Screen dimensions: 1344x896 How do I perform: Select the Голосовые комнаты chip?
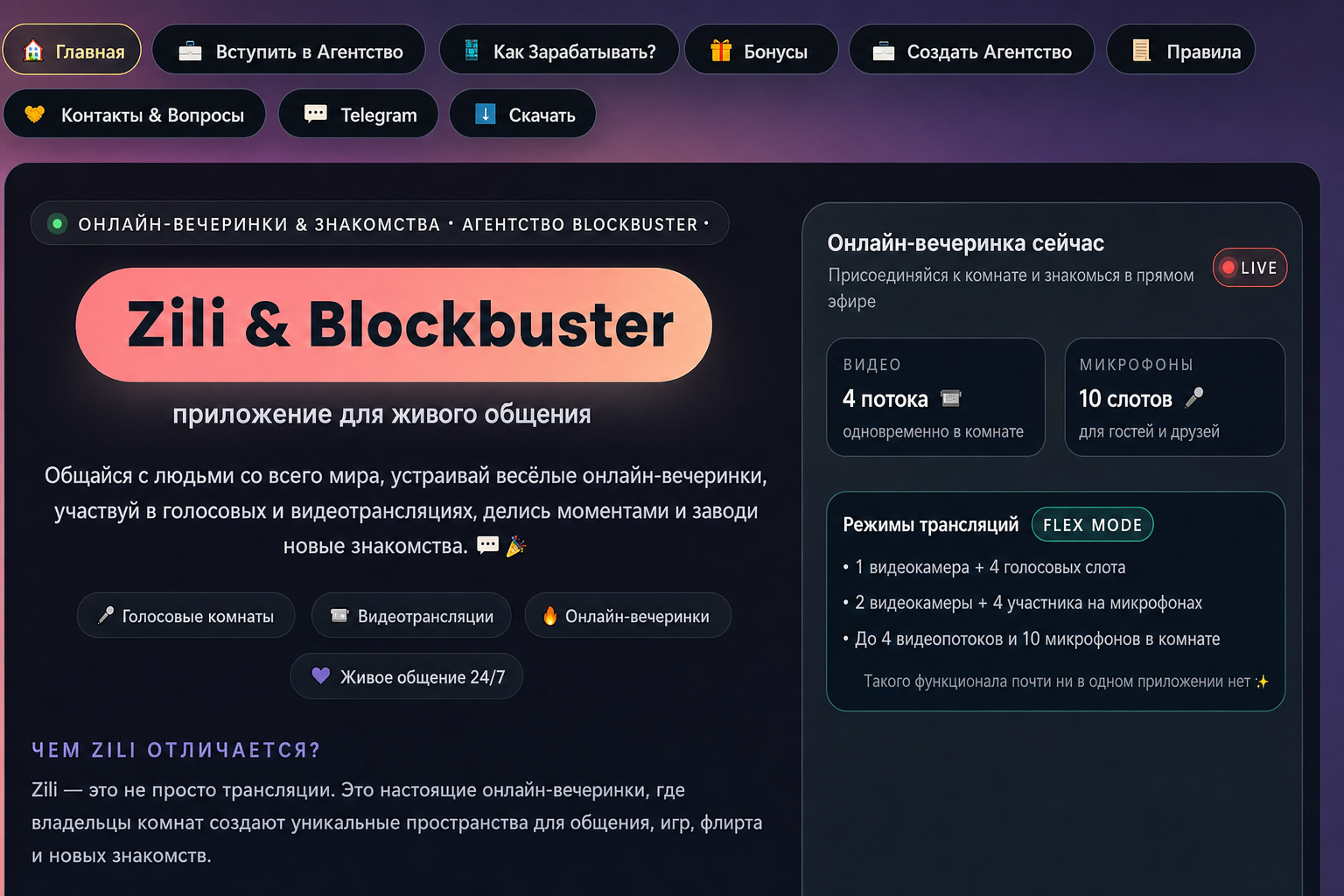click(x=186, y=616)
